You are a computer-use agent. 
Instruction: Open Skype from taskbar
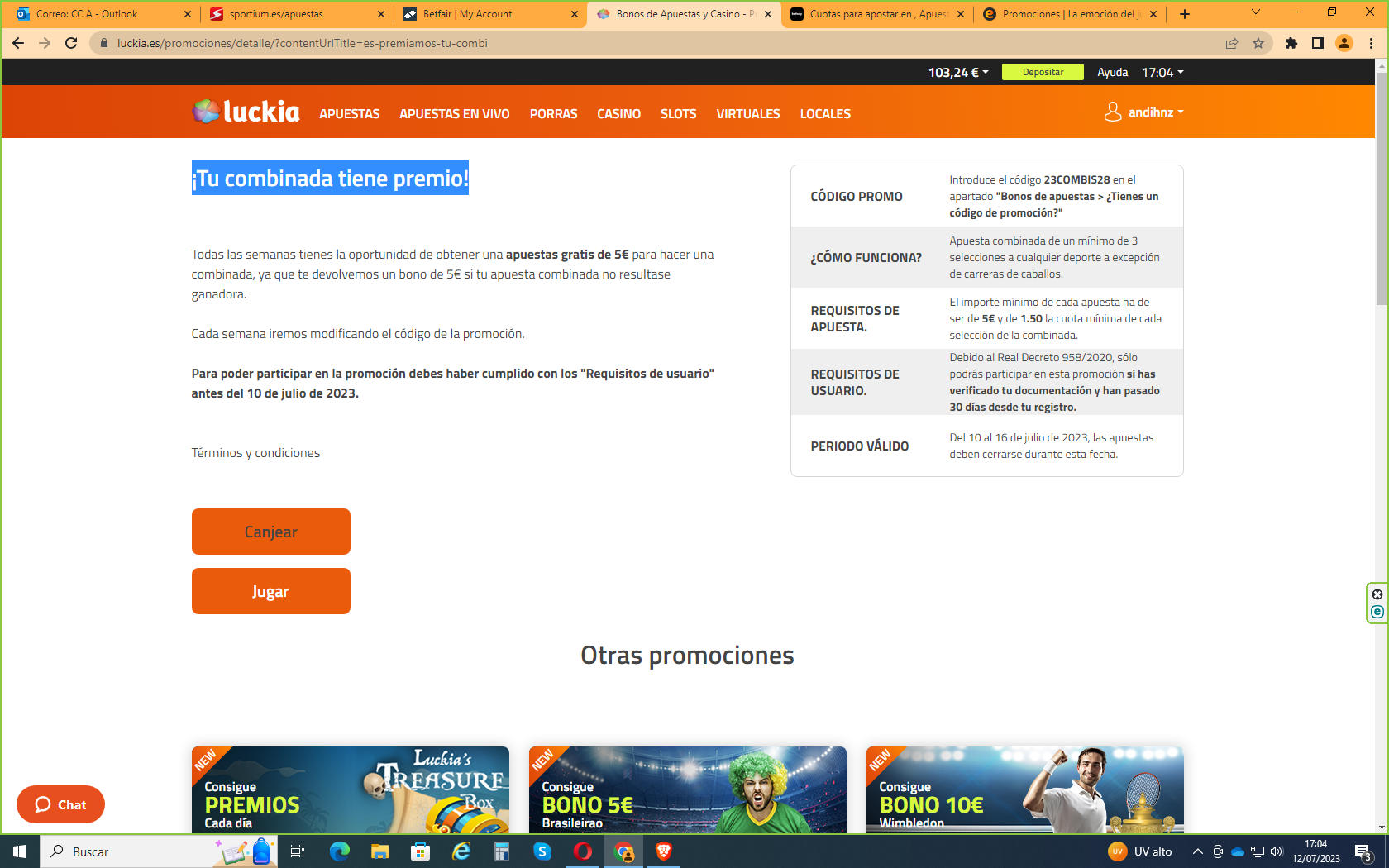coord(542,851)
